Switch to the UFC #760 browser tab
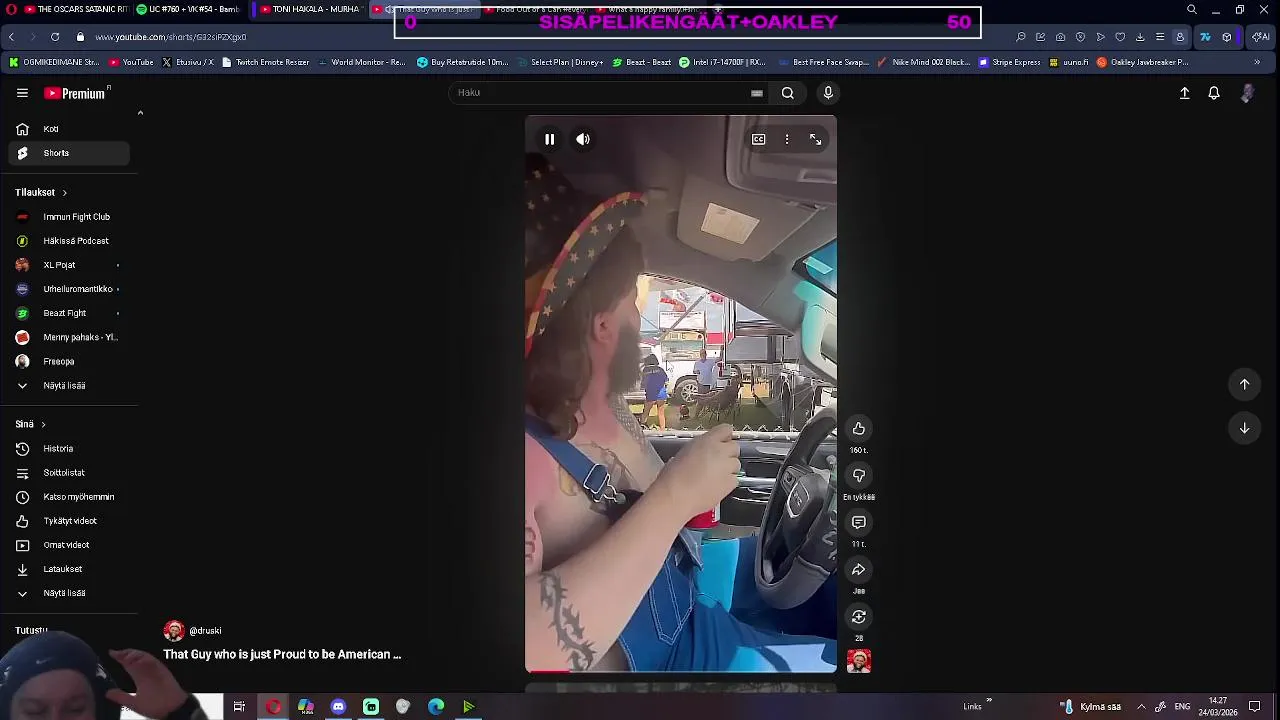Screen dimensions: 1280x720 pyautogui.click(x=190, y=9)
